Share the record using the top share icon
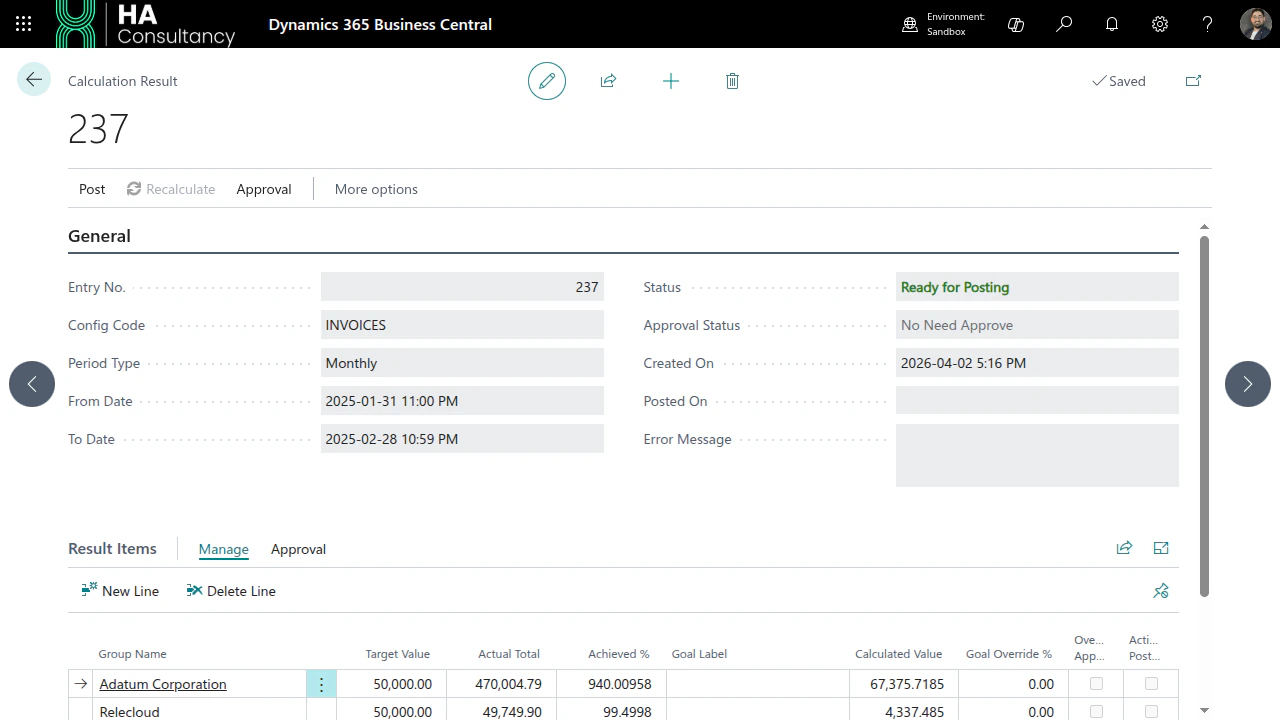Viewport: 1280px width, 720px height. point(608,81)
